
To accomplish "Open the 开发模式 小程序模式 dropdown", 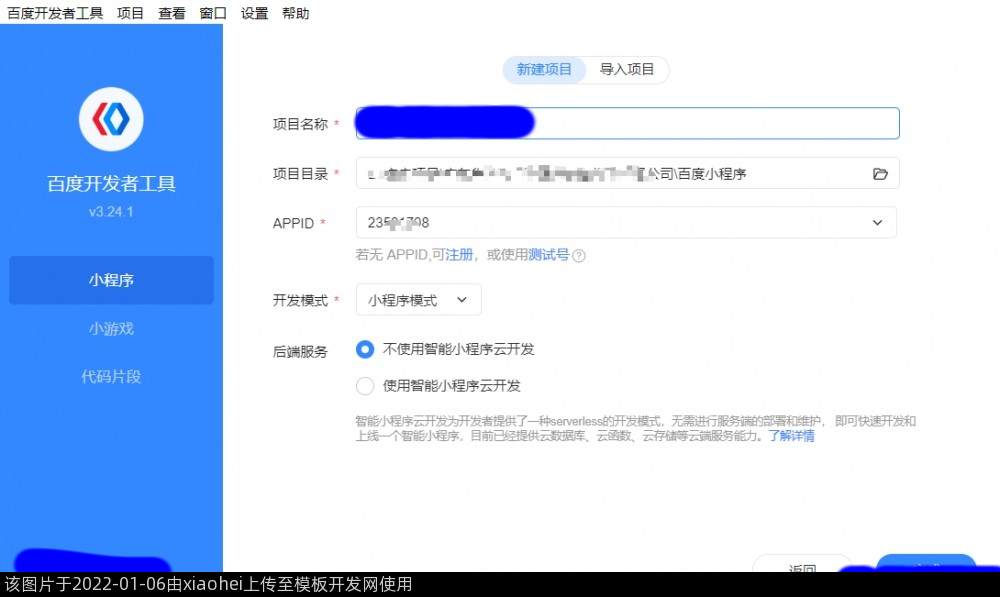I will [418, 300].
